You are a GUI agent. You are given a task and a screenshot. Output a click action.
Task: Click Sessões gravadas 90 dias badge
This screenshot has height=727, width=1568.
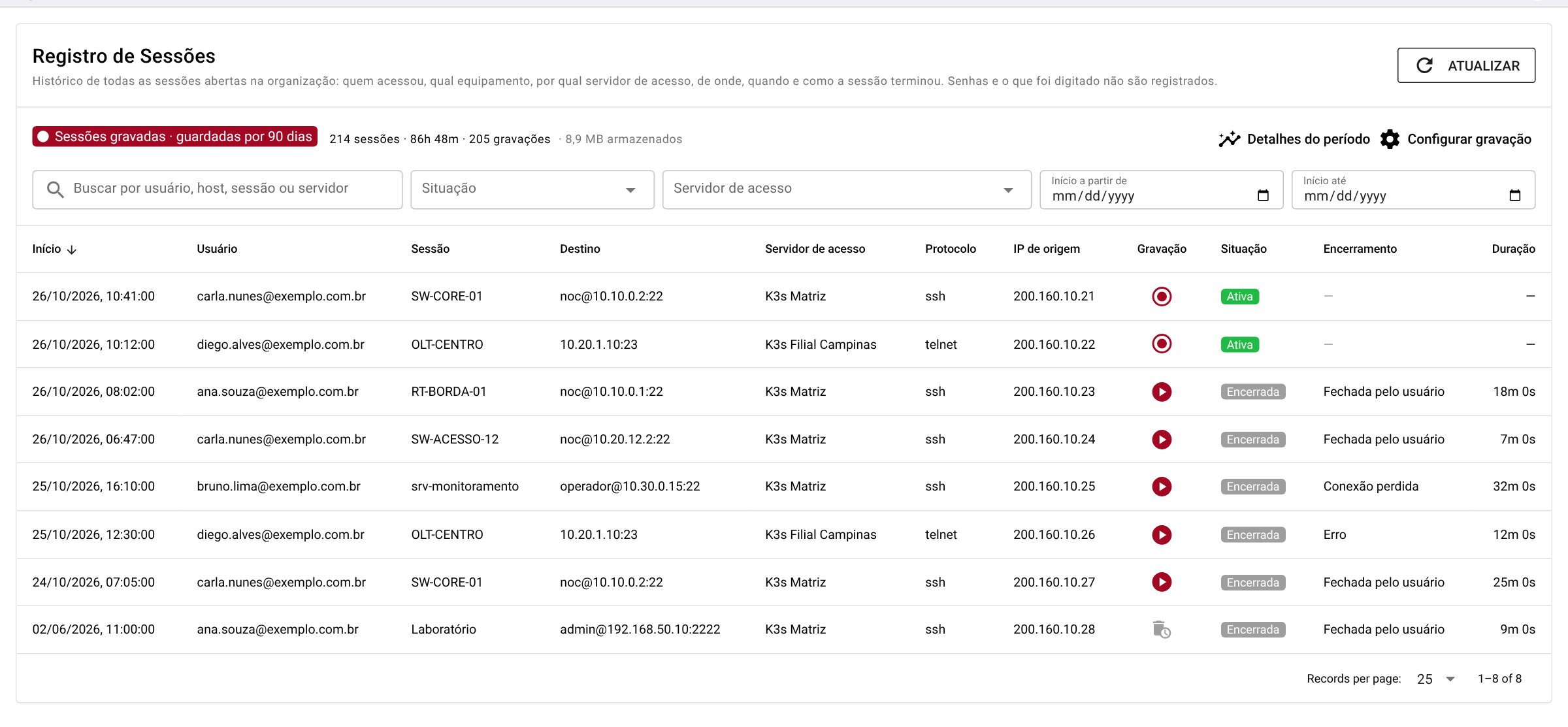175,137
